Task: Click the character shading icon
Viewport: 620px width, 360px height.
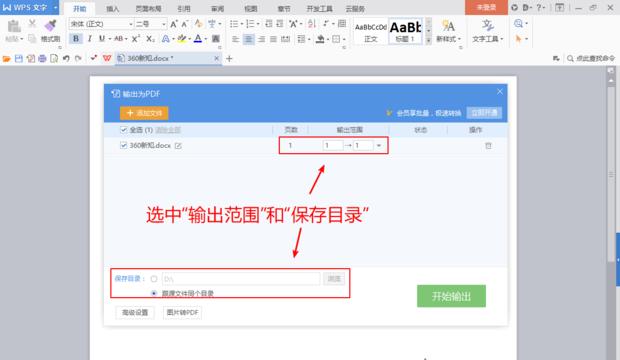Action: coord(216,38)
